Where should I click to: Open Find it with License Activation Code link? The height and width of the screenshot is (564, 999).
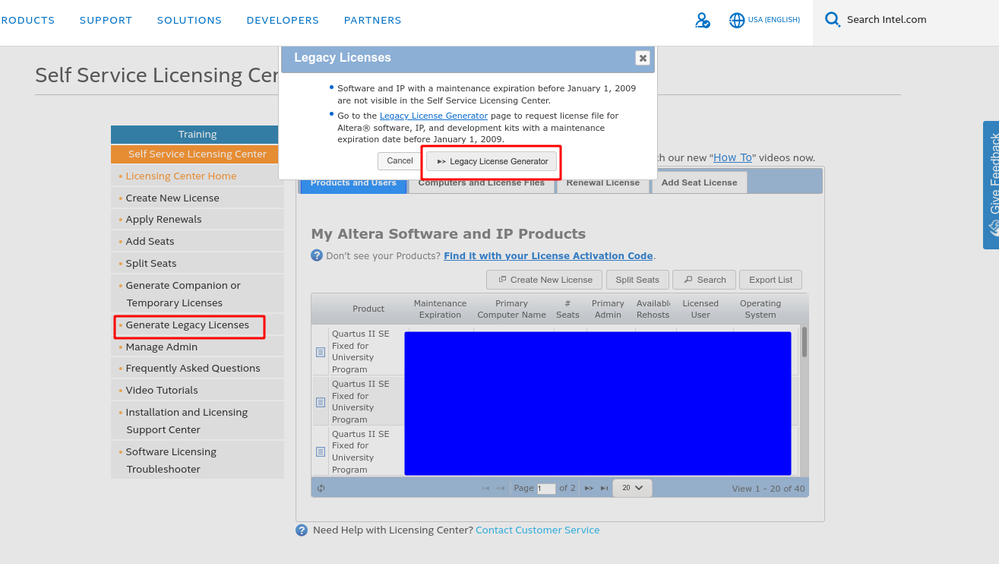tap(548, 256)
